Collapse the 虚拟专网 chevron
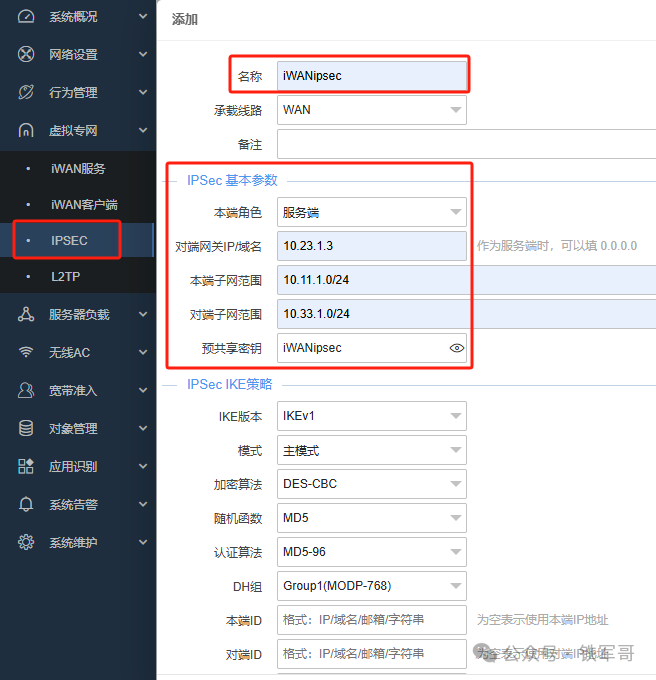This screenshot has height=680, width=656. (143, 130)
